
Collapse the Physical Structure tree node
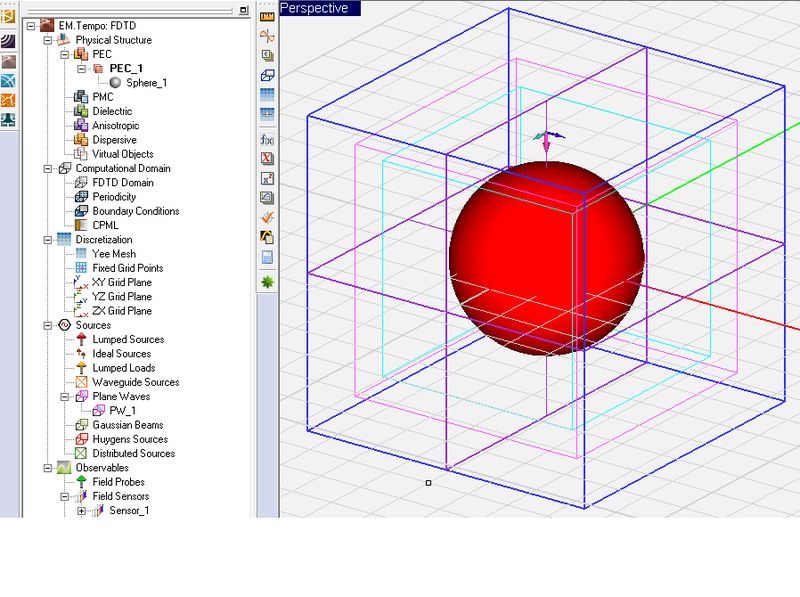(48, 40)
